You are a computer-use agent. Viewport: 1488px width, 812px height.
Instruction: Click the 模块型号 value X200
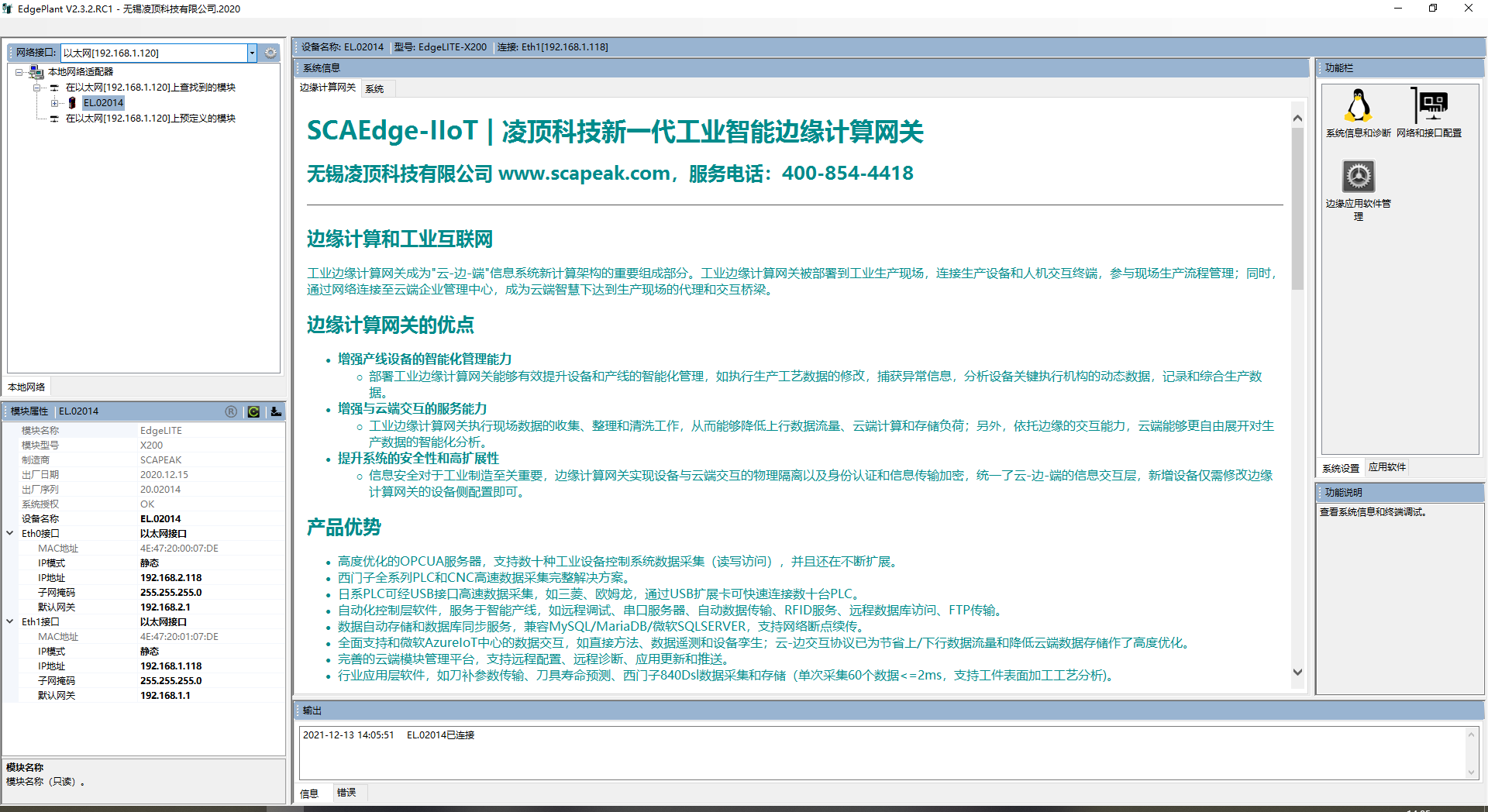pyautogui.click(x=151, y=446)
